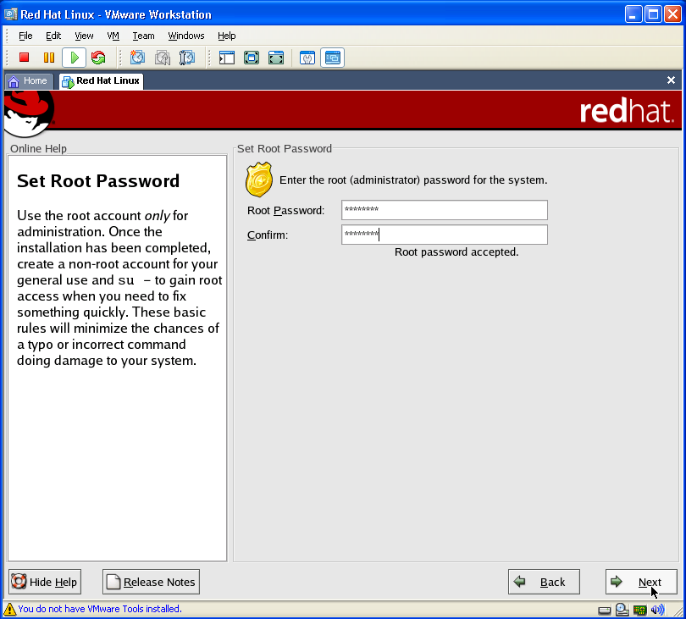Click the Next button
Image resolution: width=686 pixels, height=619 pixels.
[x=640, y=582]
